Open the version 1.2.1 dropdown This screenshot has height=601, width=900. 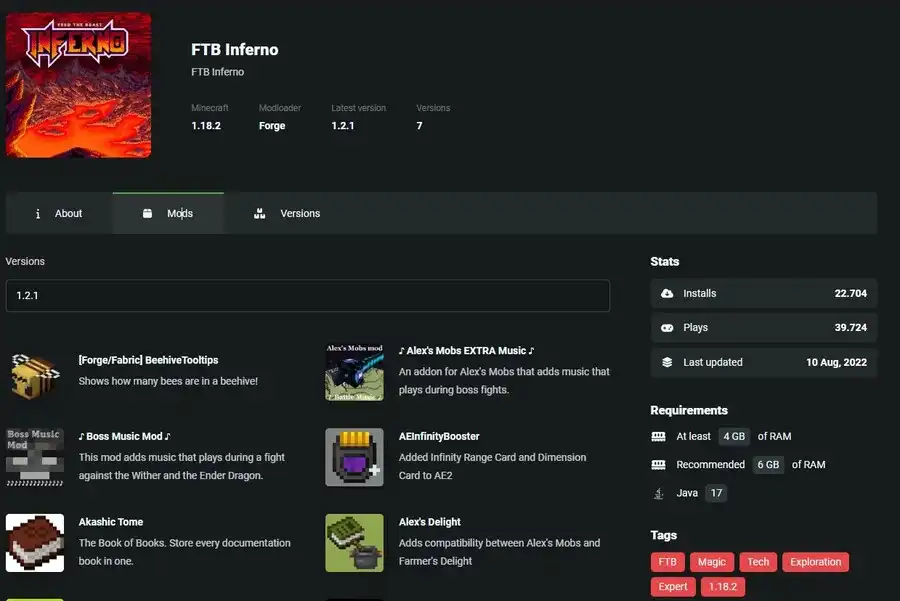click(x=308, y=296)
